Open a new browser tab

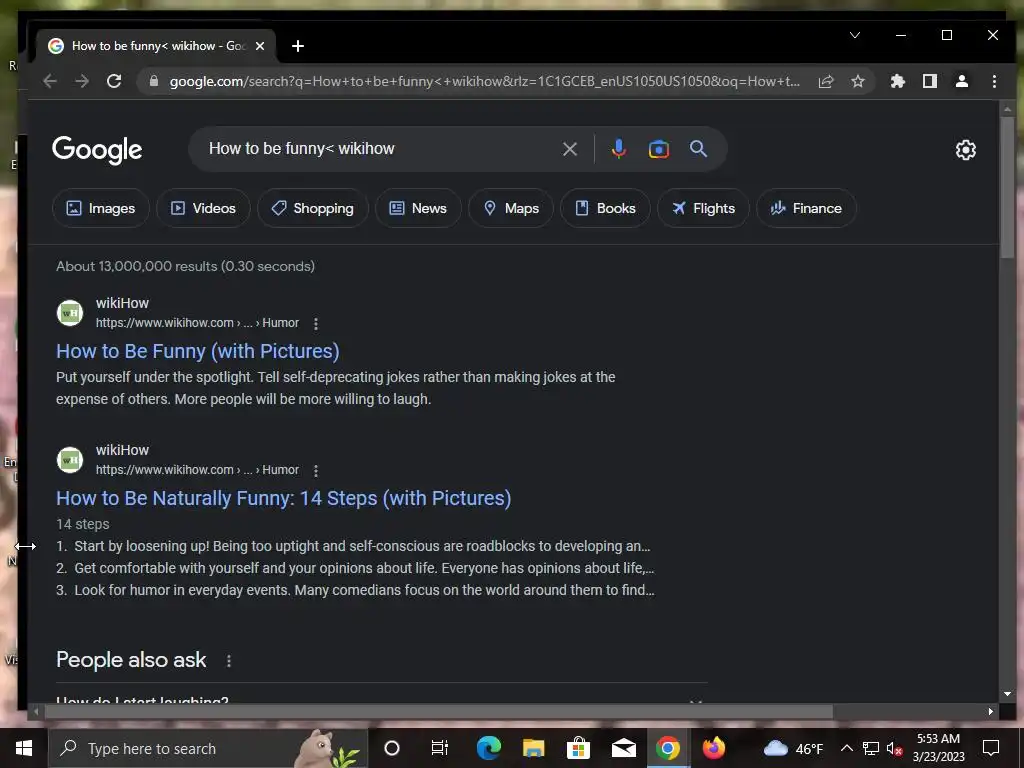(298, 46)
